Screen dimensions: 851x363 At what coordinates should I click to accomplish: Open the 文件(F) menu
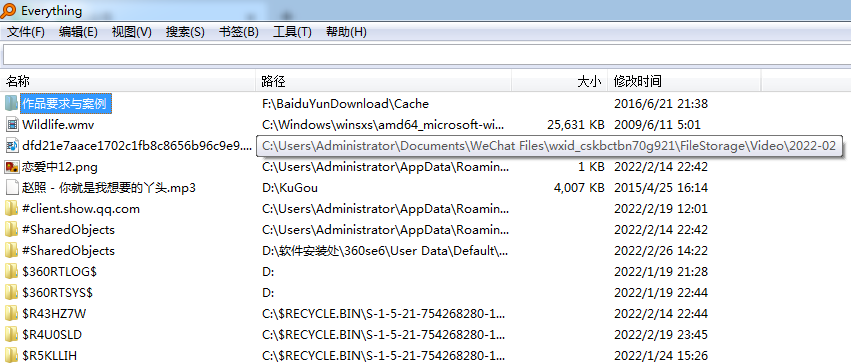[26, 32]
